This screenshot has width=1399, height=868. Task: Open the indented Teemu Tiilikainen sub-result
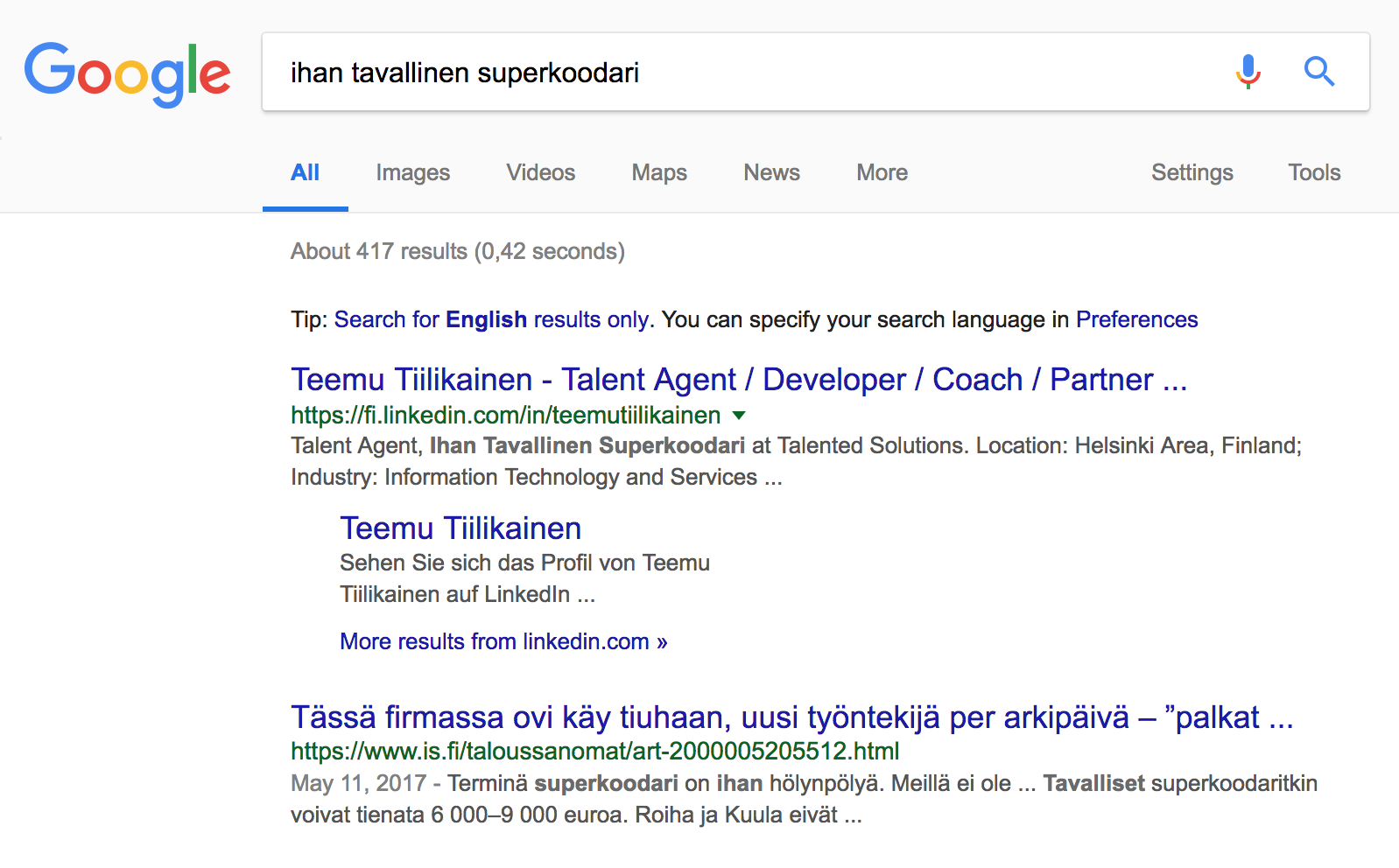click(x=460, y=528)
